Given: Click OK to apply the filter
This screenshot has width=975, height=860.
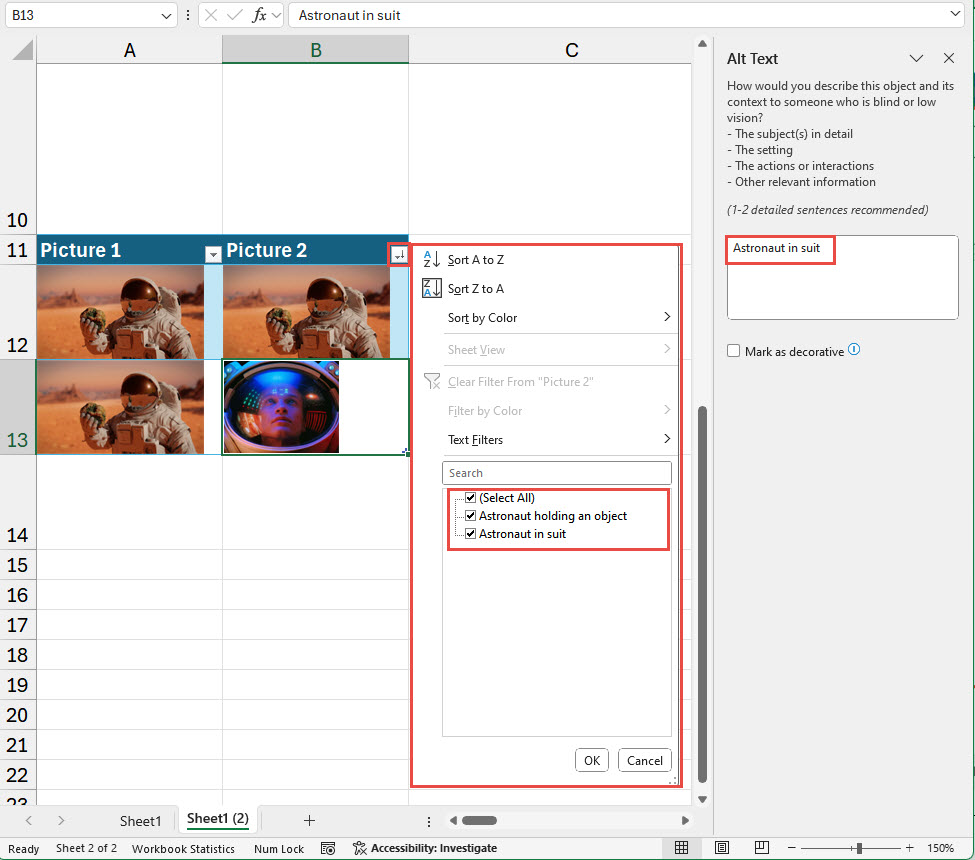Looking at the screenshot, I should pyautogui.click(x=591, y=760).
